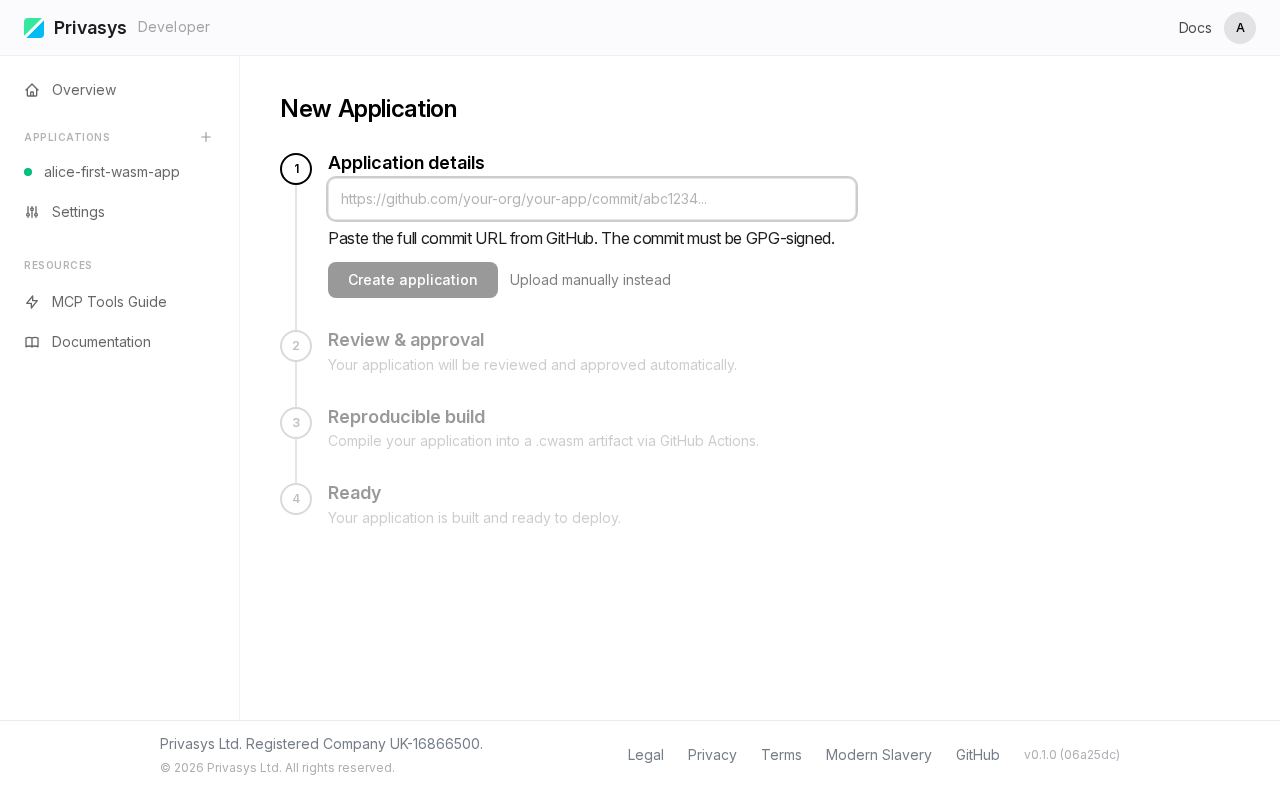Select the Overview home icon
This screenshot has height=789, width=1280.
tap(31, 90)
